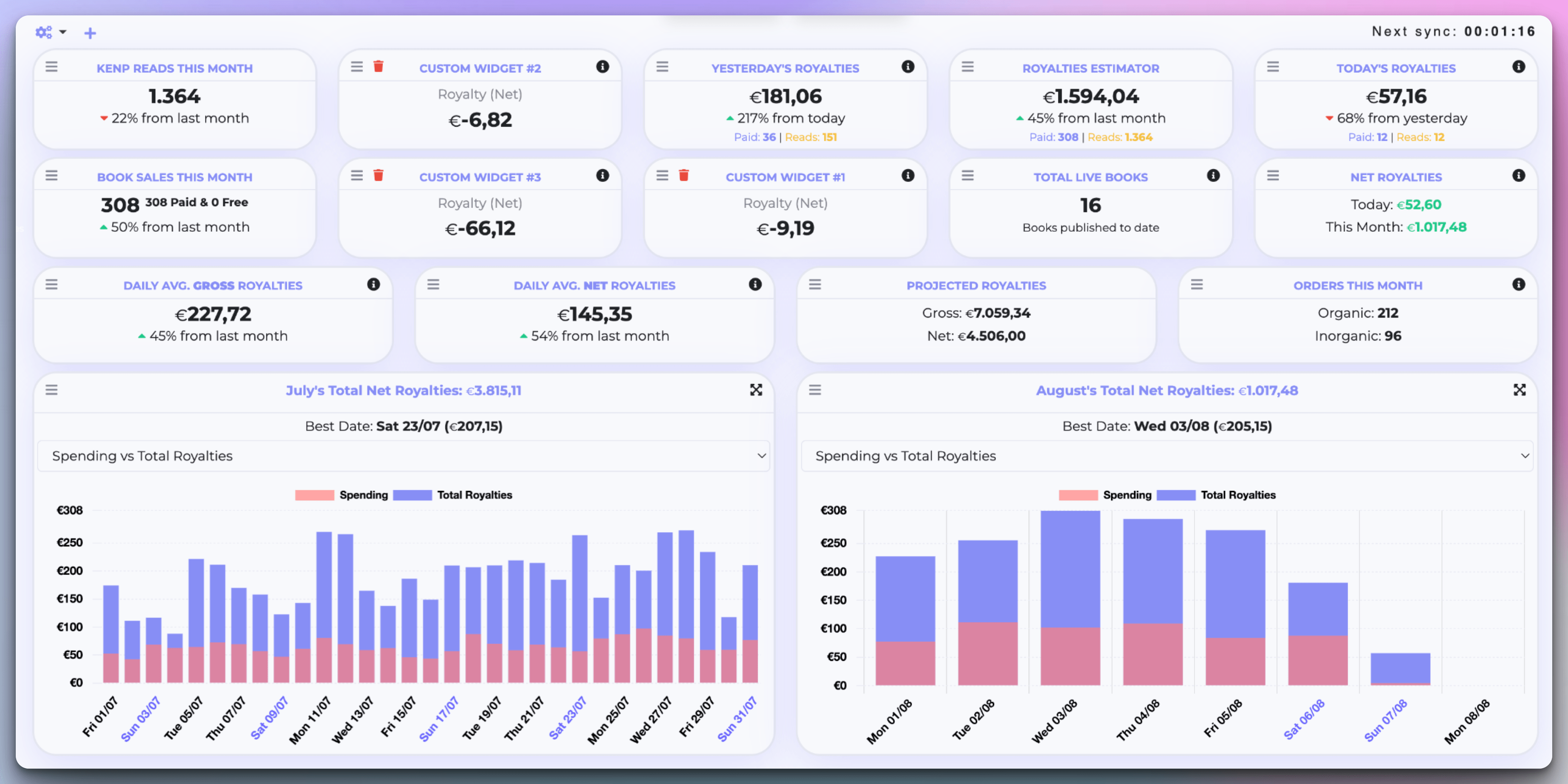The width and height of the screenshot is (1568, 784).
Task: Show info for Total Live Books widget
Action: coord(1213,175)
